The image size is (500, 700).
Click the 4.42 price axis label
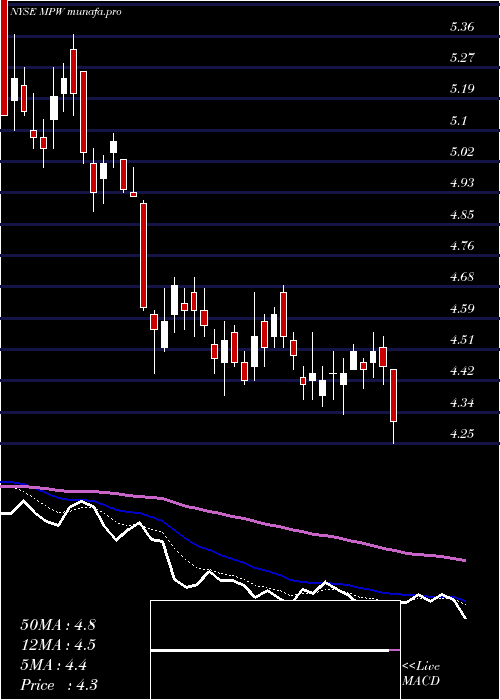coord(462,371)
